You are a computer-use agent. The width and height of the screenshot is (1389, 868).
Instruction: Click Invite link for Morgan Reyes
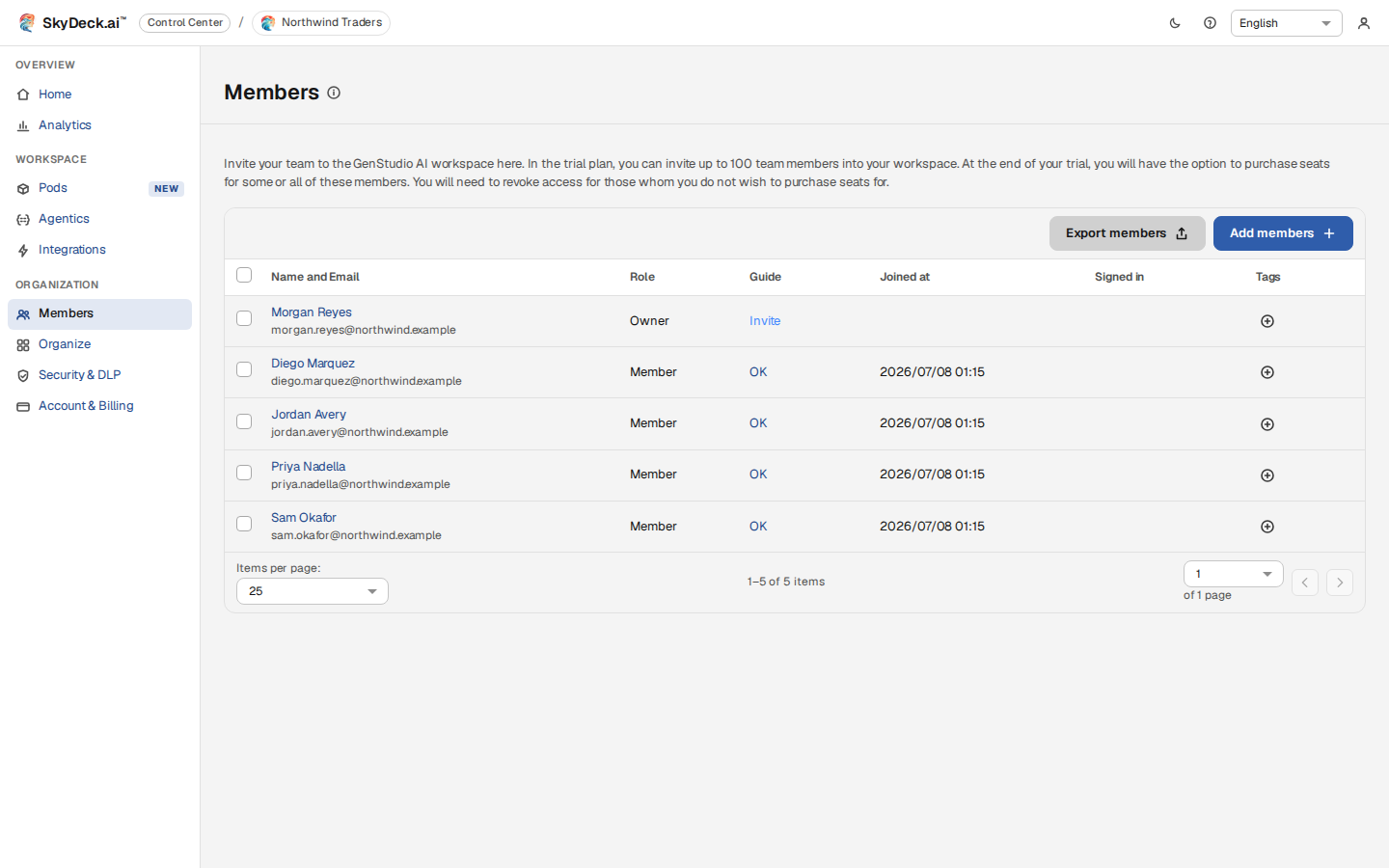tap(765, 321)
